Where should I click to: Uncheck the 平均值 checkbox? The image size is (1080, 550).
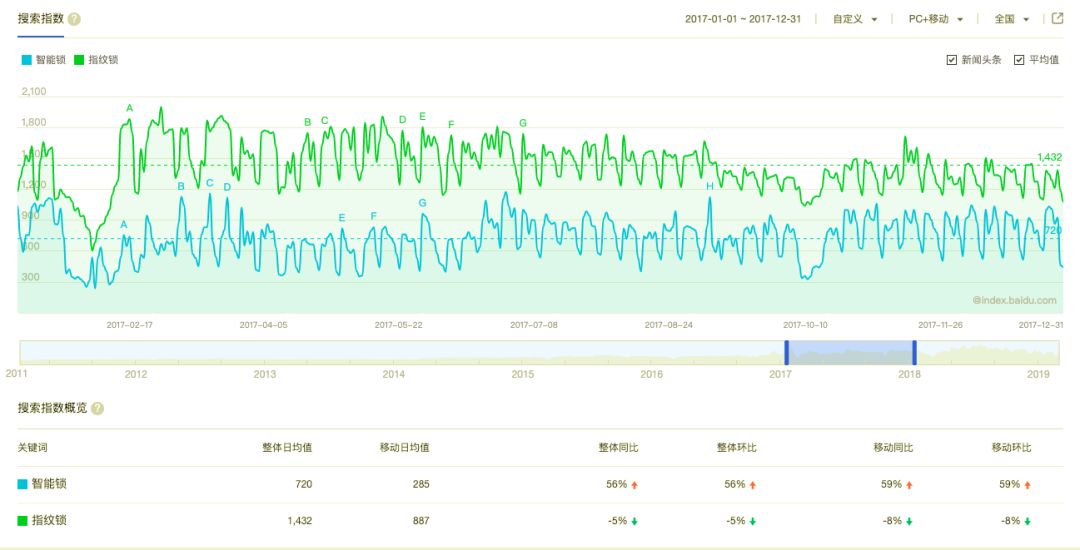click(1019, 60)
